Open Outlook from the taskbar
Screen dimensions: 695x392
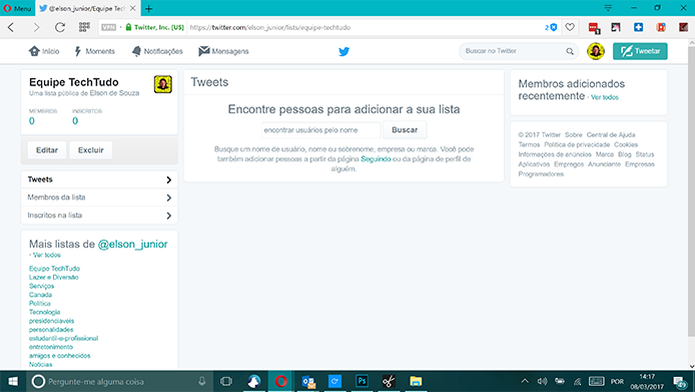pyautogui.click(x=308, y=381)
